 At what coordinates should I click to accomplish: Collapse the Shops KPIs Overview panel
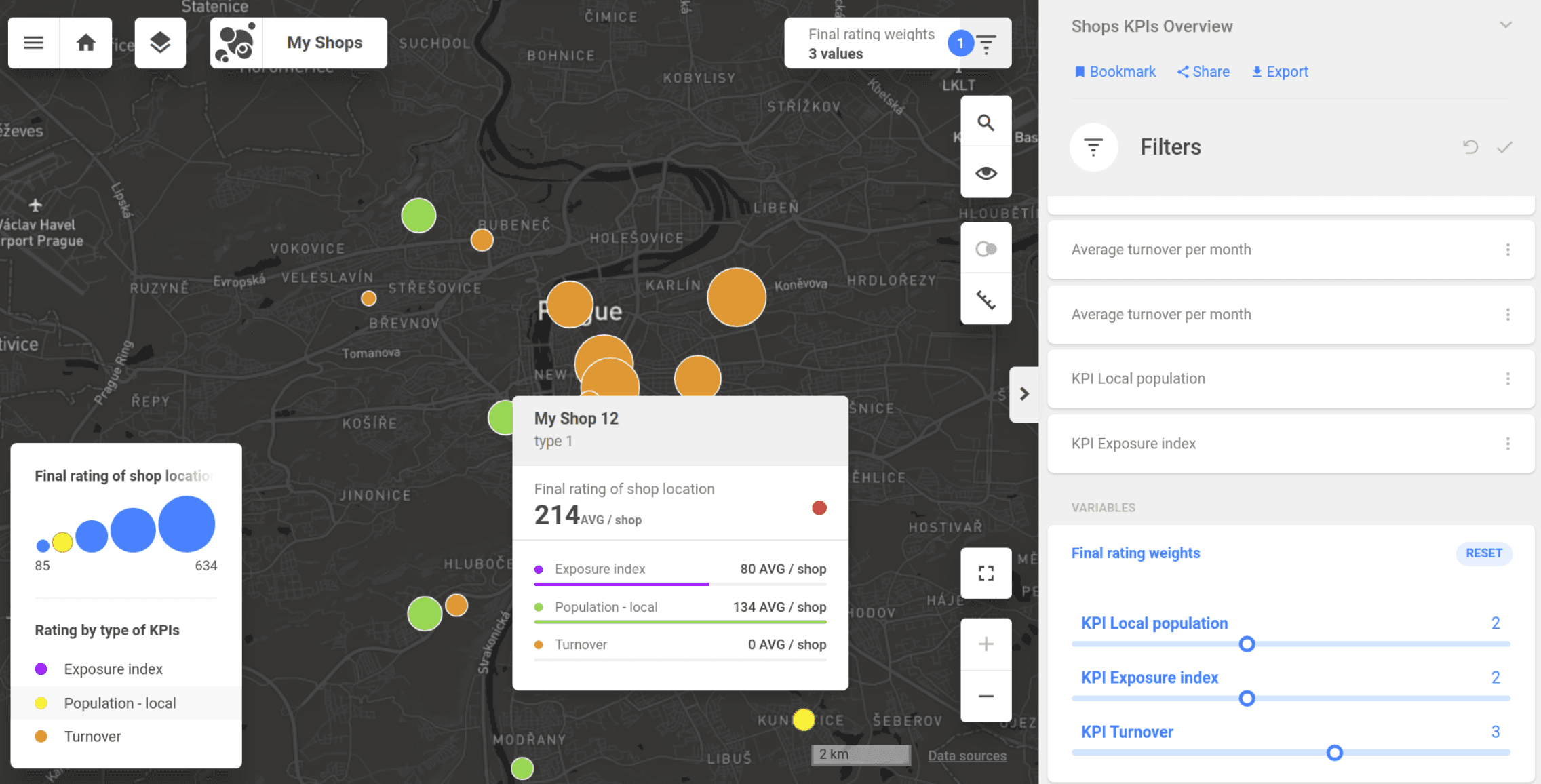(x=1506, y=24)
